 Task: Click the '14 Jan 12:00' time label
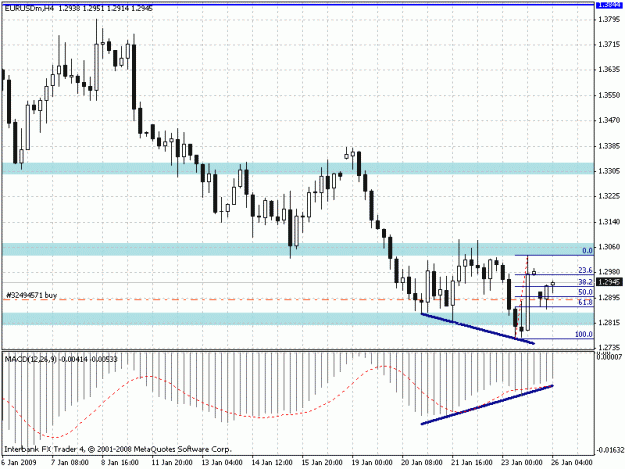pyautogui.click(x=272, y=462)
